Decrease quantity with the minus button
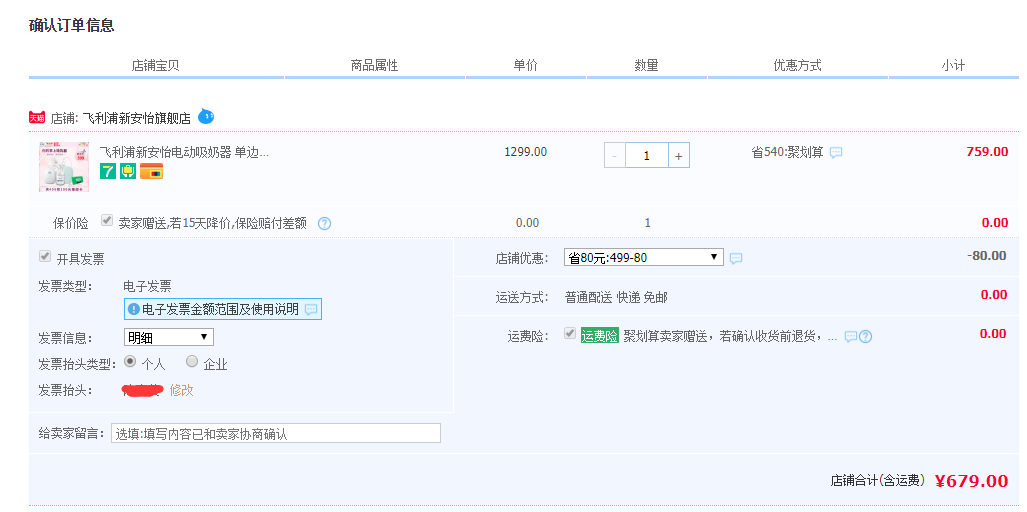Screen dimensions: 1027x512 (x=615, y=156)
